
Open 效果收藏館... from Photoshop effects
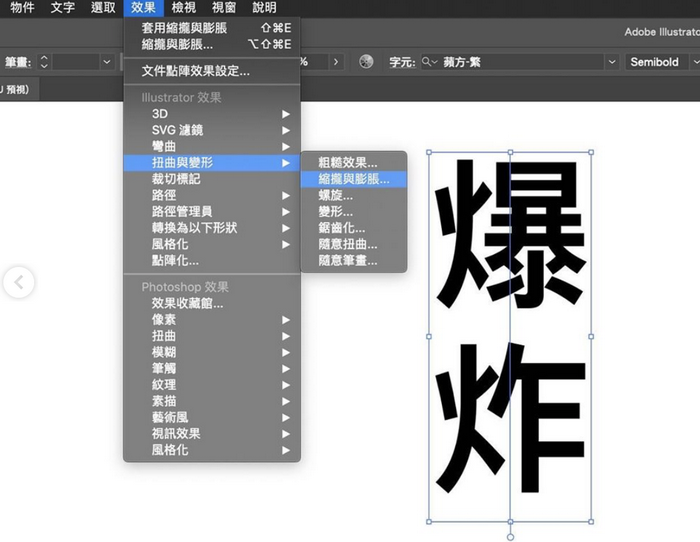point(188,303)
